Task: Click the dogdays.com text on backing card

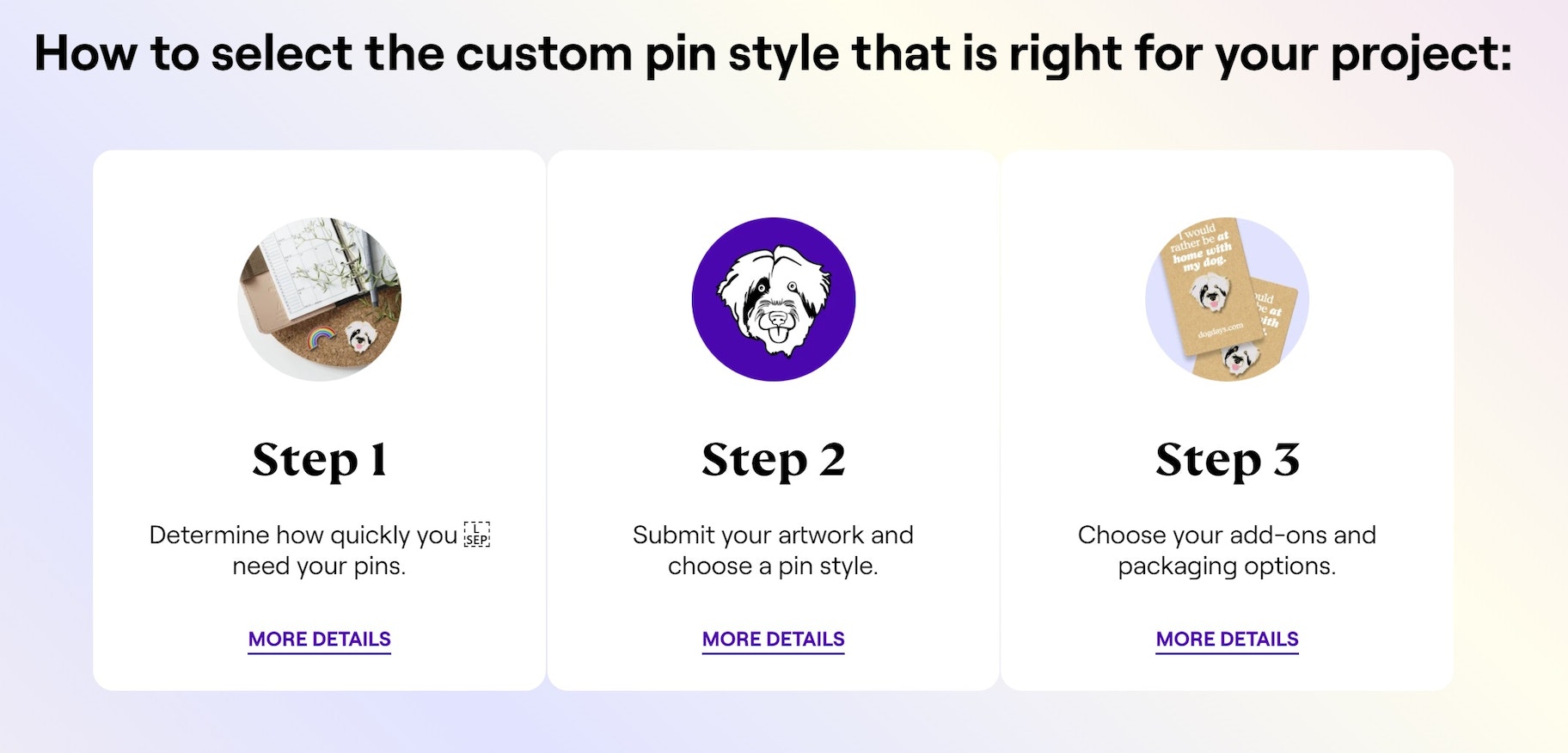Action: [x=1221, y=330]
